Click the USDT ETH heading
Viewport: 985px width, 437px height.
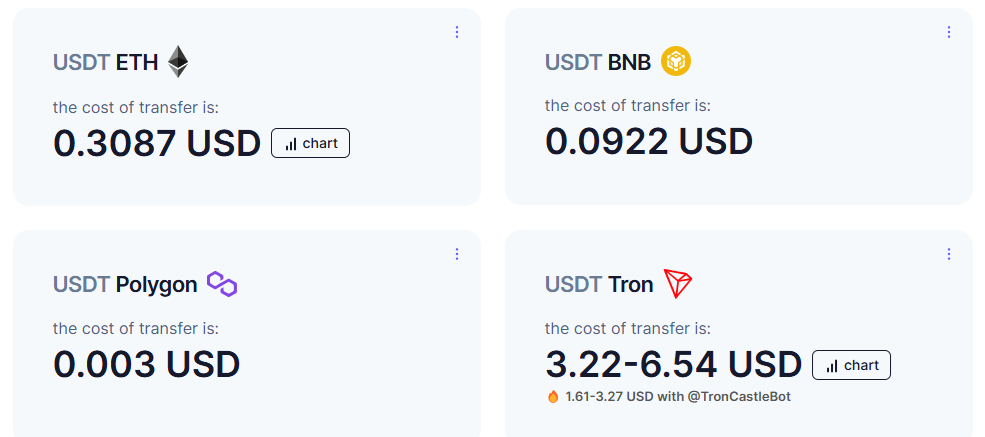[106, 62]
